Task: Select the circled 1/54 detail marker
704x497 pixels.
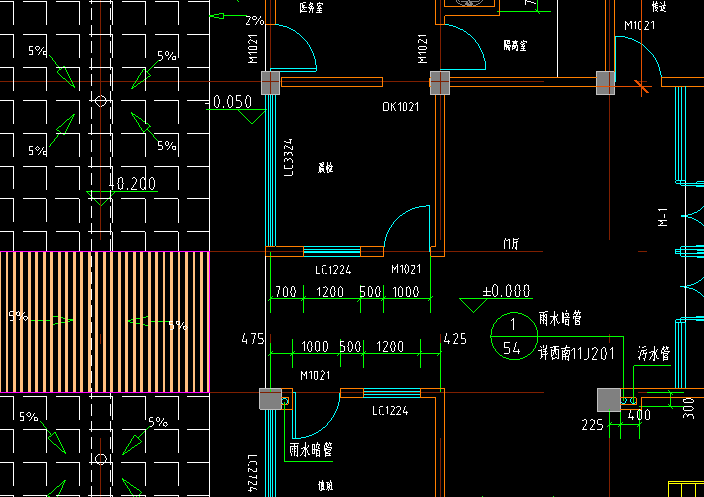Action: [x=514, y=336]
